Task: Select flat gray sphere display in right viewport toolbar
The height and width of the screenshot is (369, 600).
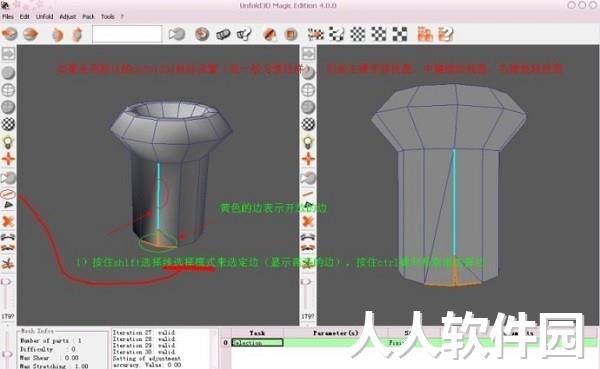Action: tap(308, 107)
